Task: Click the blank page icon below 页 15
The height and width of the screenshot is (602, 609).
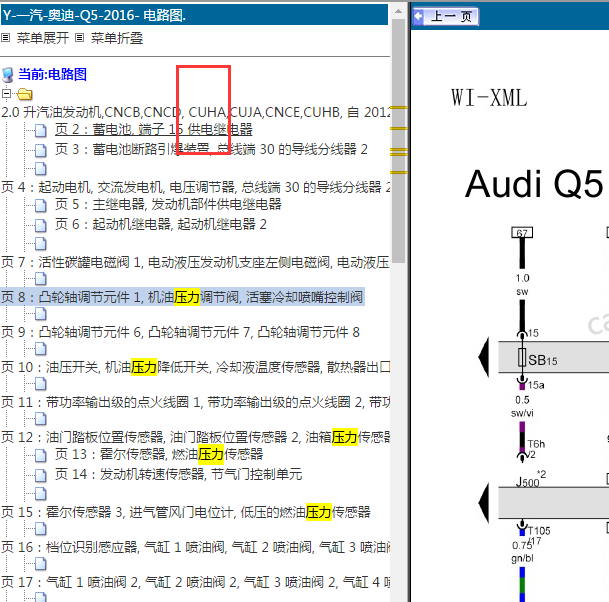Action: pyautogui.click(x=41, y=529)
